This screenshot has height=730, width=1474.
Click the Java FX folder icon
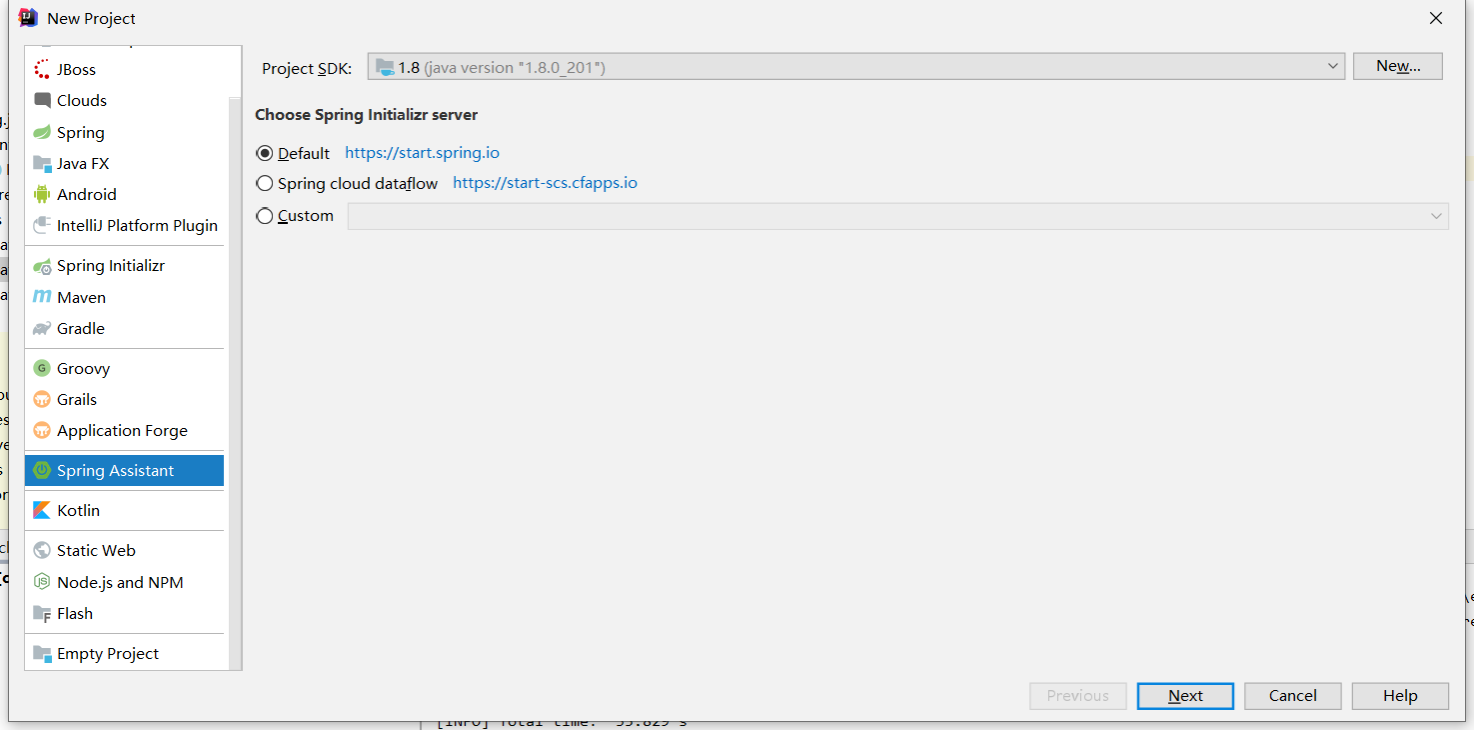click(42, 164)
